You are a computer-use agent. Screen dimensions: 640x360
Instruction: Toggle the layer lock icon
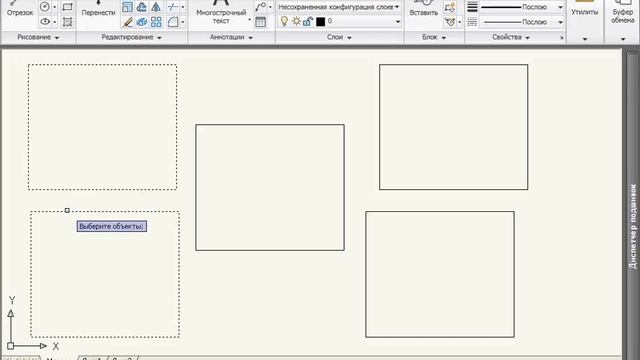pos(308,21)
